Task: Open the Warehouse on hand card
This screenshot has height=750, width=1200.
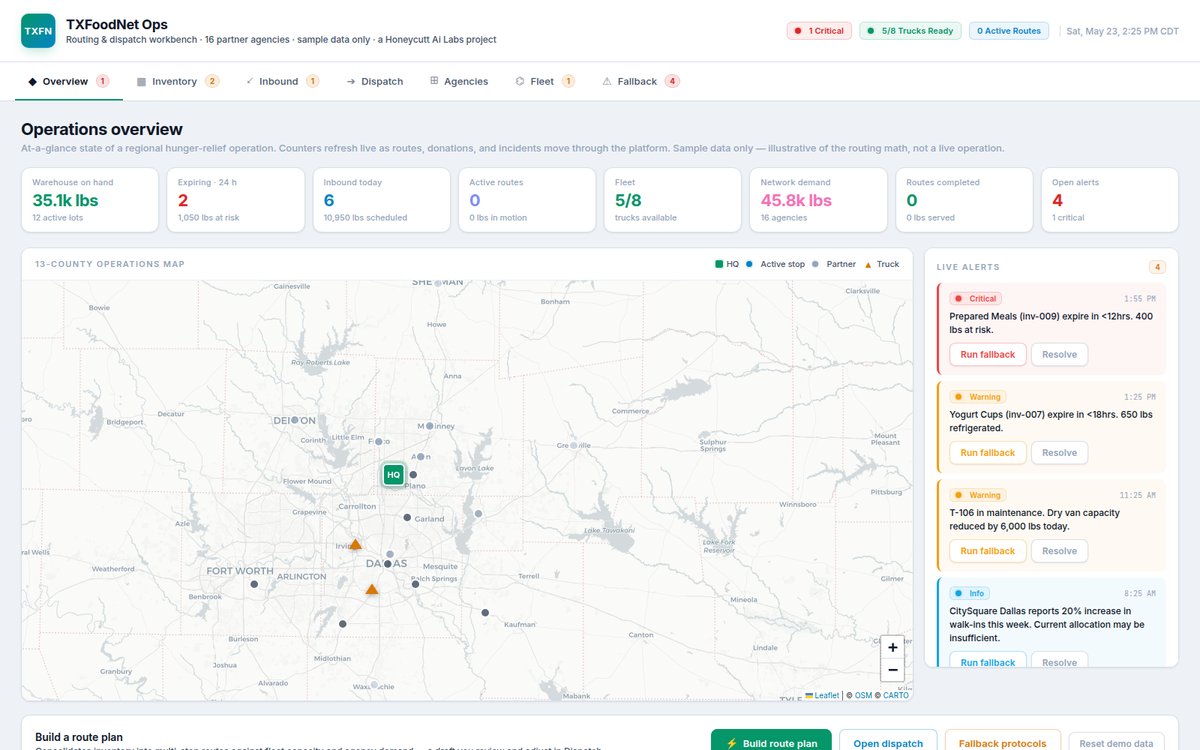Action: [90, 200]
